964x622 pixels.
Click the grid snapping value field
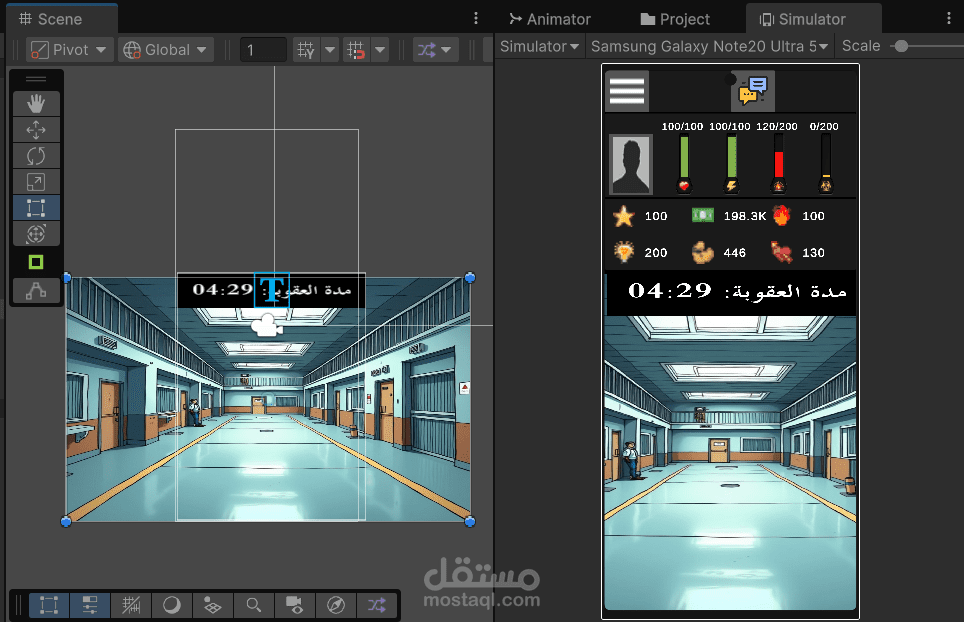263,50
